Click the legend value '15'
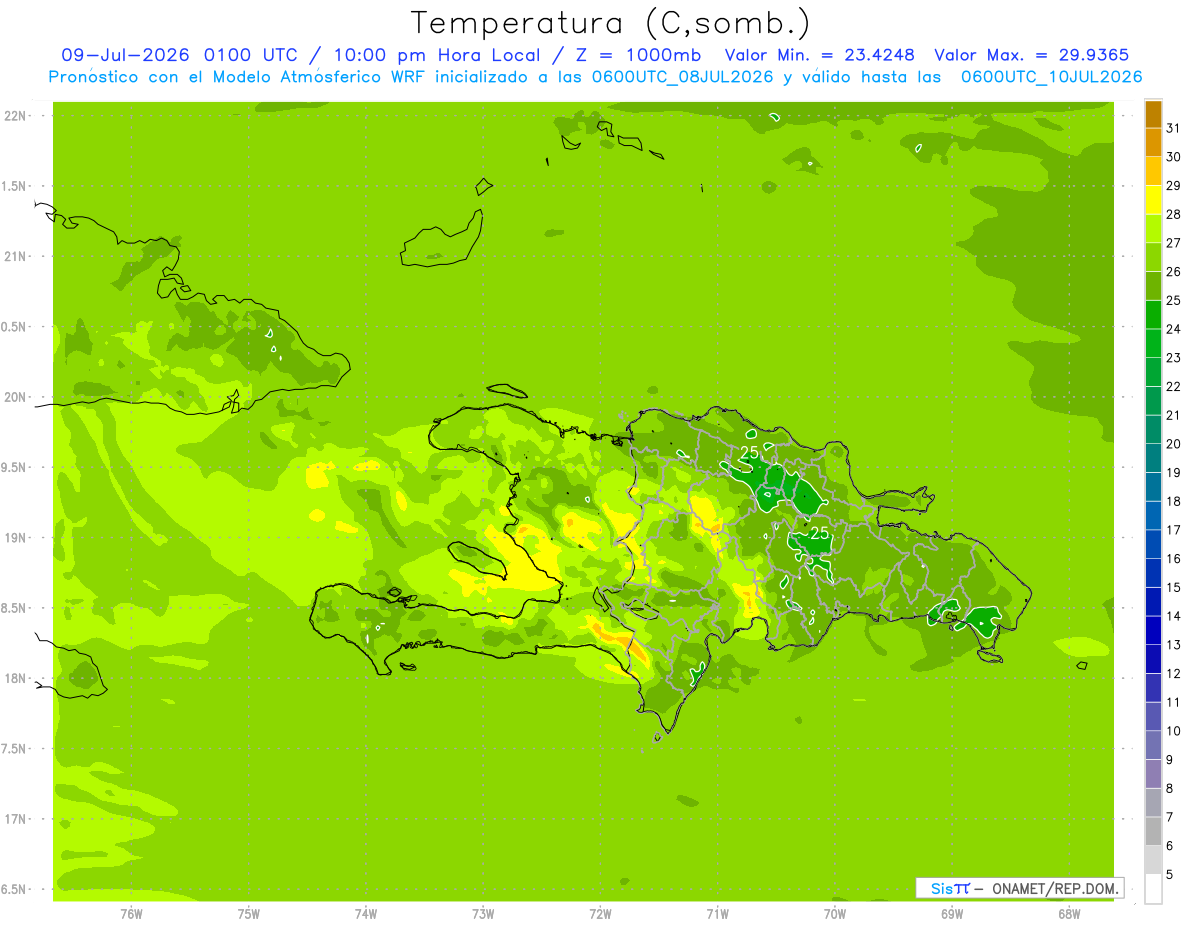Viewport: 1200px width, 927px height. click(1173, 587)
